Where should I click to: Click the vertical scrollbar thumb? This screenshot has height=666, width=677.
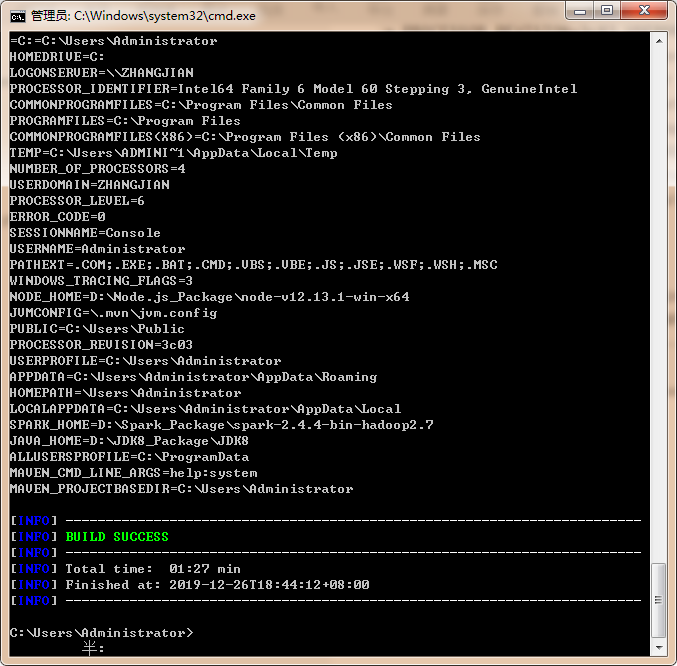coord(659,600)
